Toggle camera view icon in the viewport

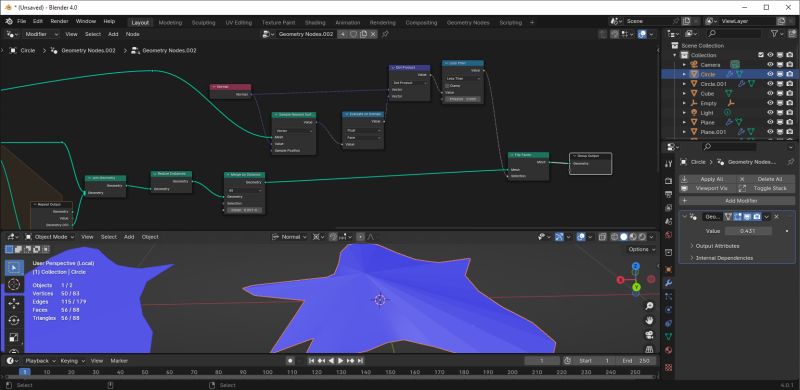[x=649, y=335]
